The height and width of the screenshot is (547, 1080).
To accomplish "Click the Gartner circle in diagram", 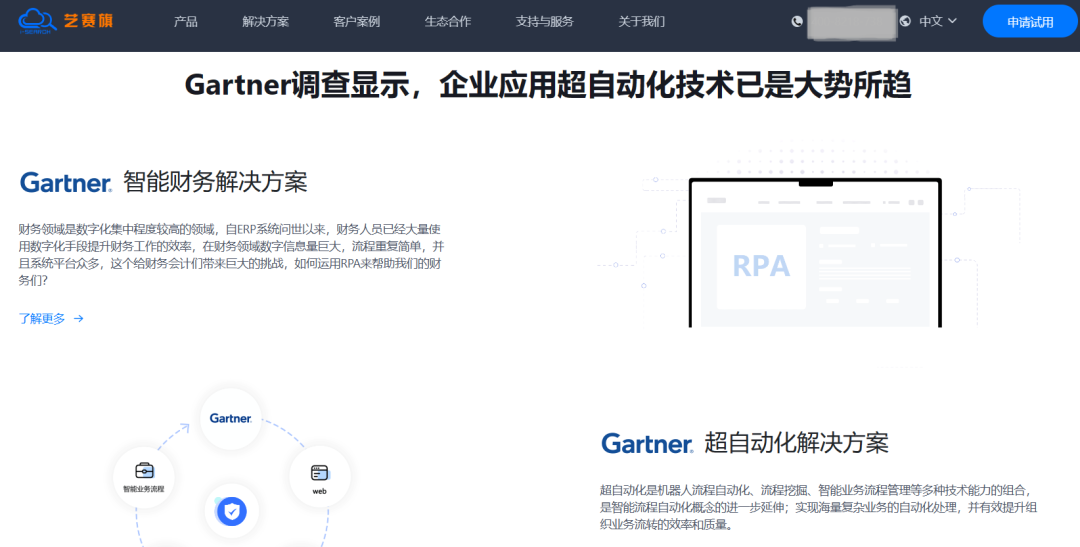I will point(231,418).
